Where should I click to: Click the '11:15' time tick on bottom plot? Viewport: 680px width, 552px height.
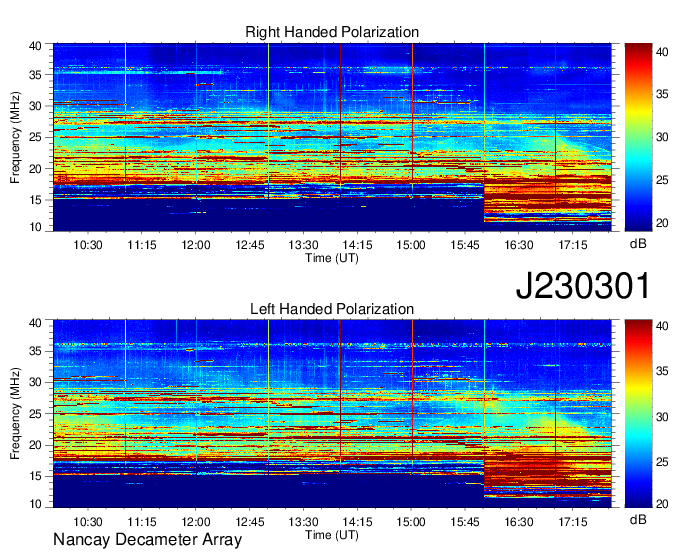(142, 522)
